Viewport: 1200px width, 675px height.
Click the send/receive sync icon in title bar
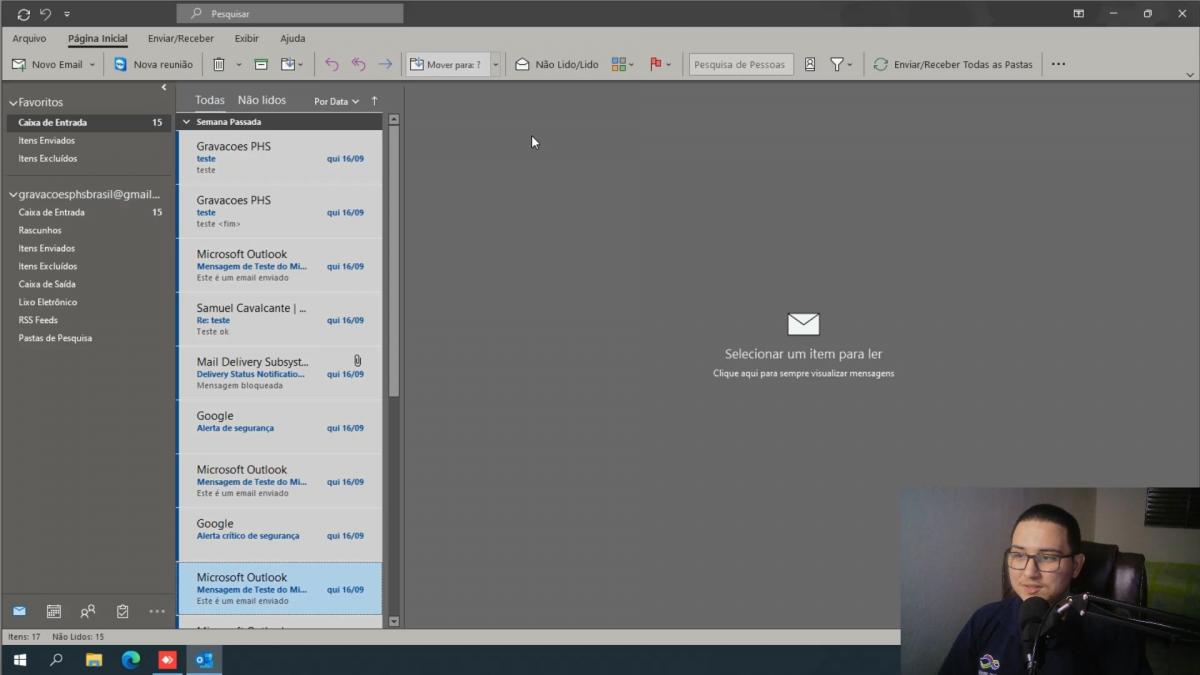point(24,14)
